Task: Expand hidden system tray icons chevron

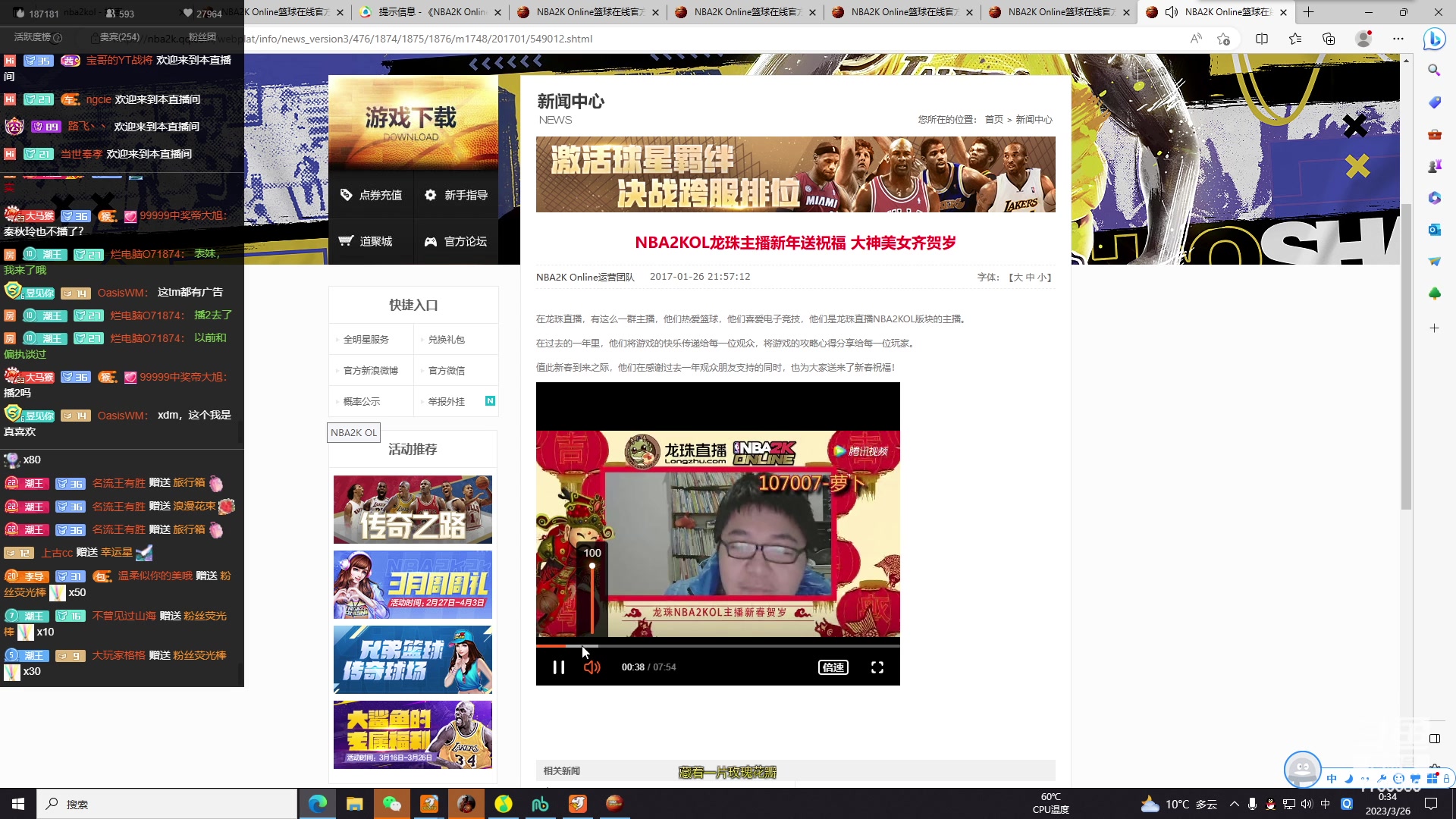Action: pyautogui.click(x=1235, y=804)
